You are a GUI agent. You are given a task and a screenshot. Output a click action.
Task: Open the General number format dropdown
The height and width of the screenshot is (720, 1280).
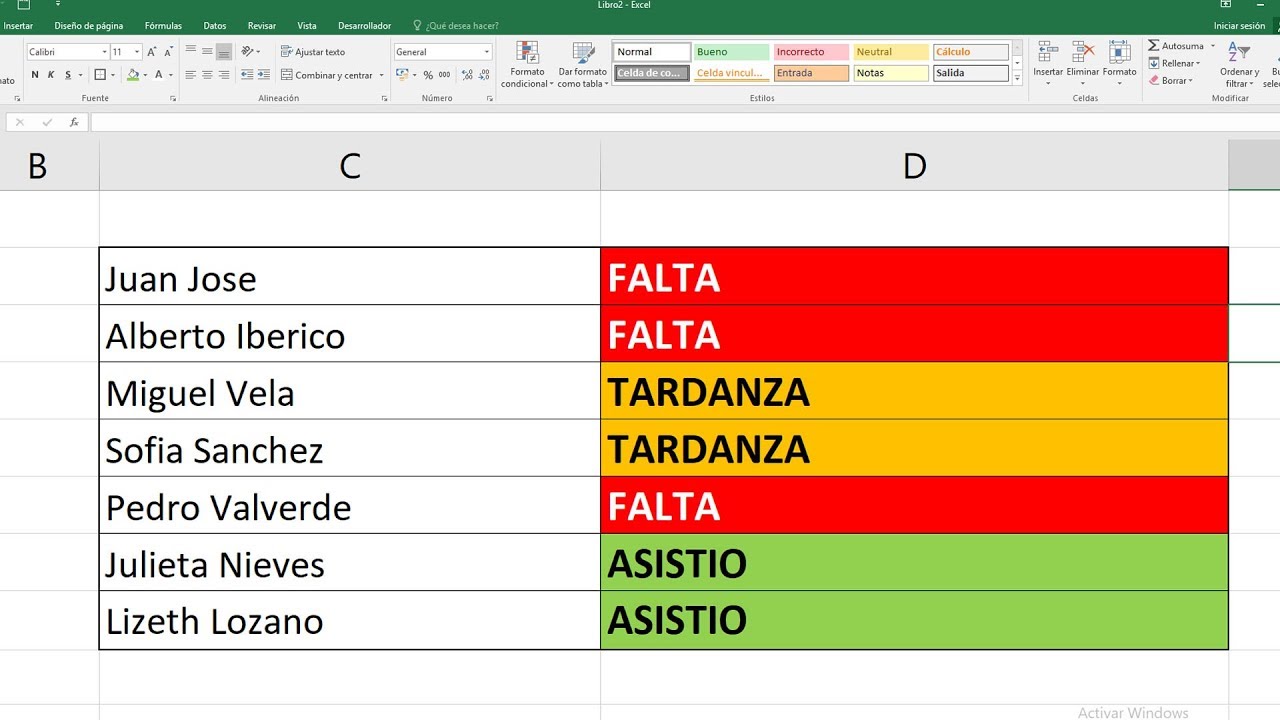[x=487, y=52]
